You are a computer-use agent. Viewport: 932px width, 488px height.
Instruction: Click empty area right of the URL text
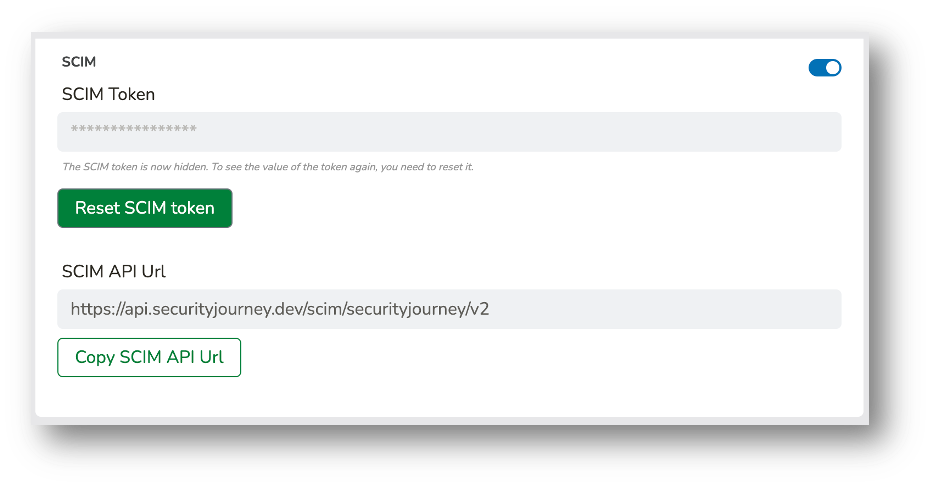pos(666,309)
